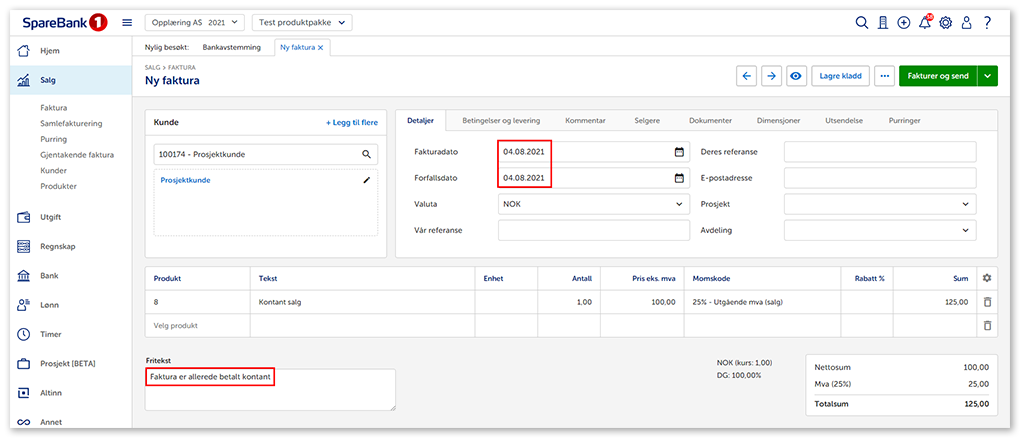Open settings gear in top bar
This screenshot has height=438, width=1020.
click(945, 22)
